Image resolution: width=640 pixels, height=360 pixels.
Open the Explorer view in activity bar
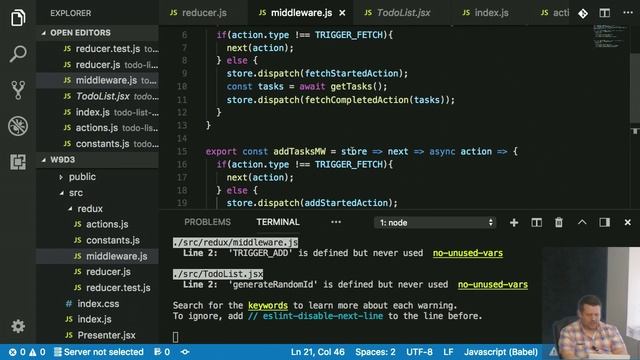click(x=18, y=18)
